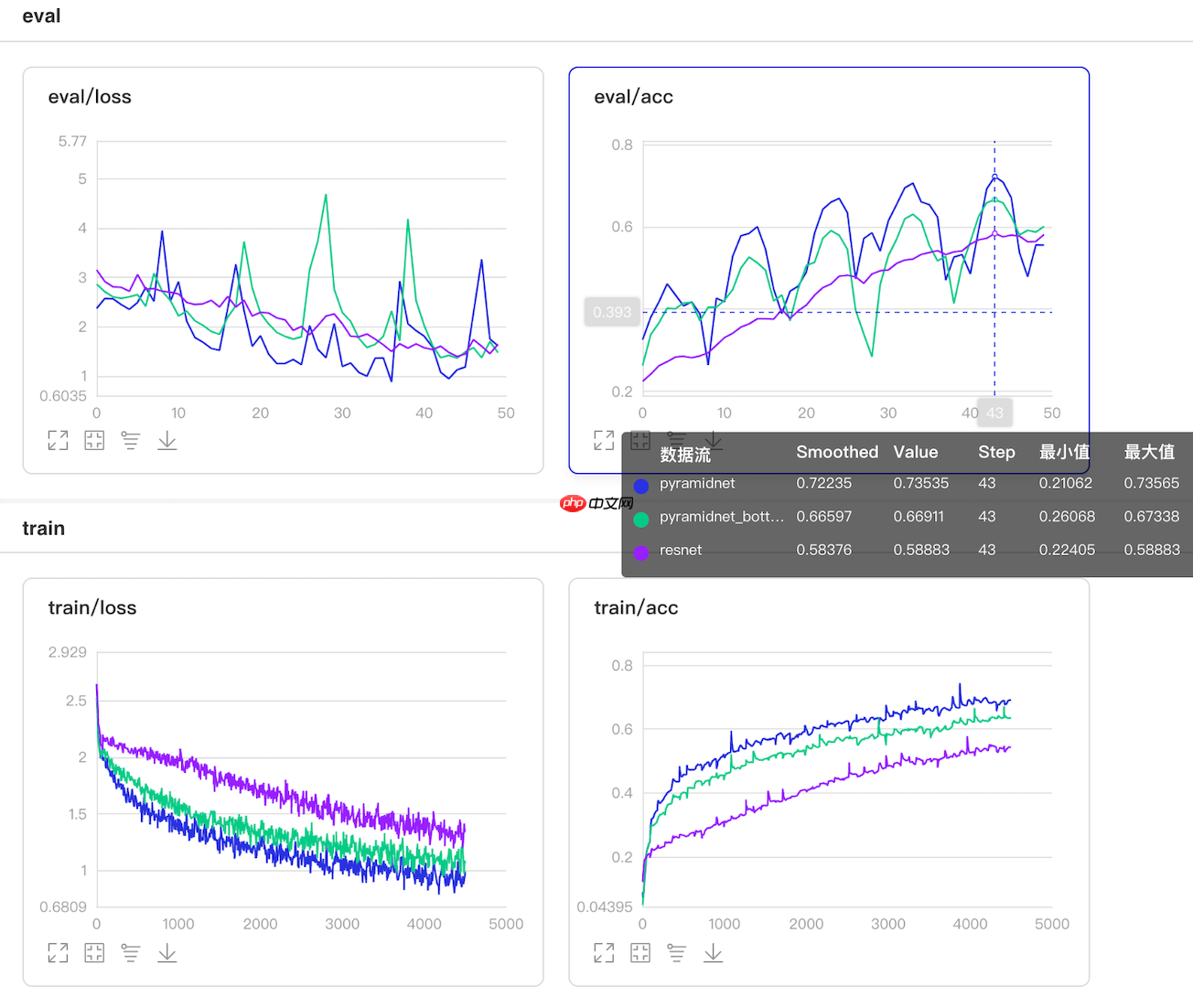Click the green pyramidnet_bott color dot
Screen dimensions: 1193x1008
pyautogui.click(x=641, y=520)
